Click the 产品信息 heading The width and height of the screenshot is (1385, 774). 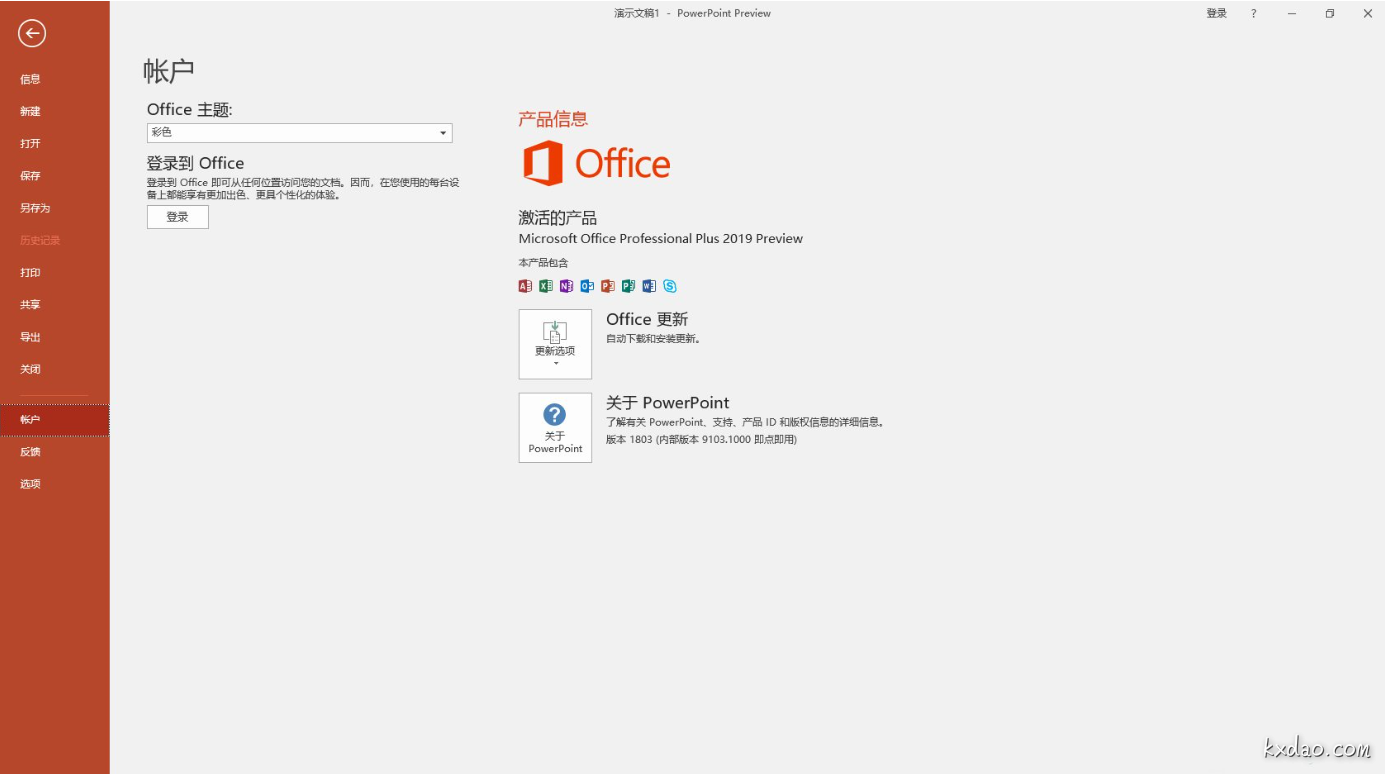(553, 119)
